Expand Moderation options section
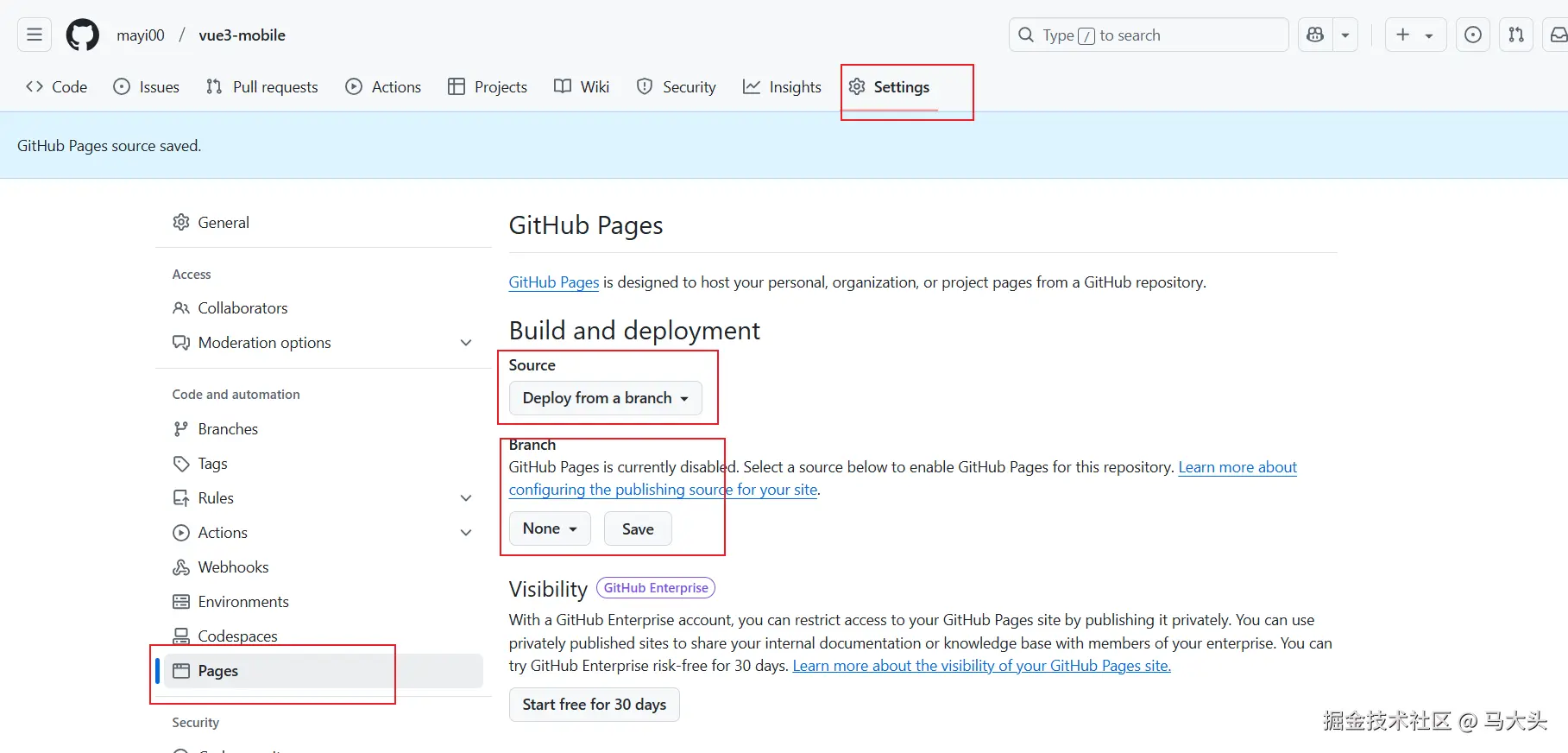Viewport: 1568px width, 753px height. point(466,343)
